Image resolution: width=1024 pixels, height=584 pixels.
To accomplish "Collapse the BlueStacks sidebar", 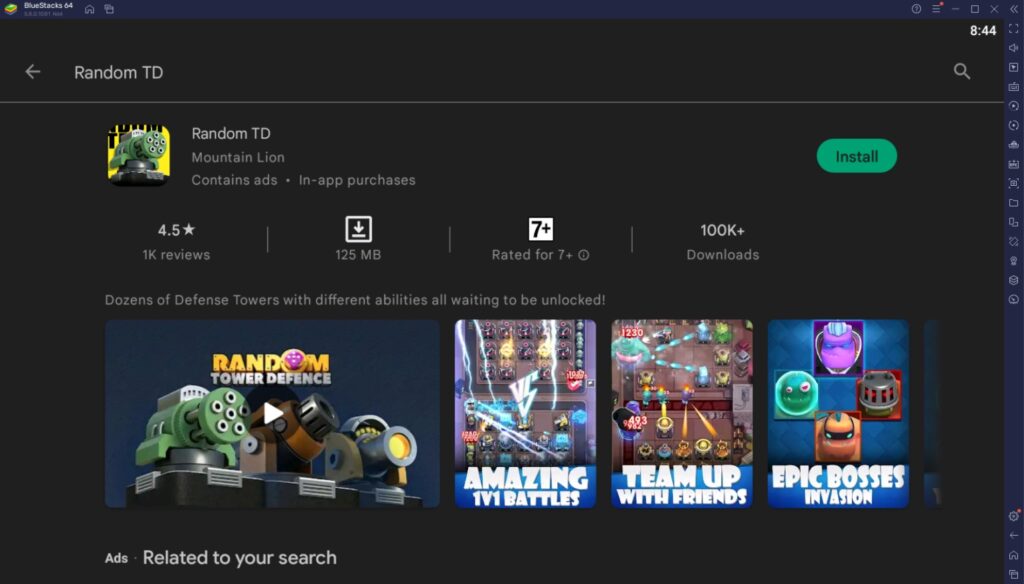I will (1013, 9).
